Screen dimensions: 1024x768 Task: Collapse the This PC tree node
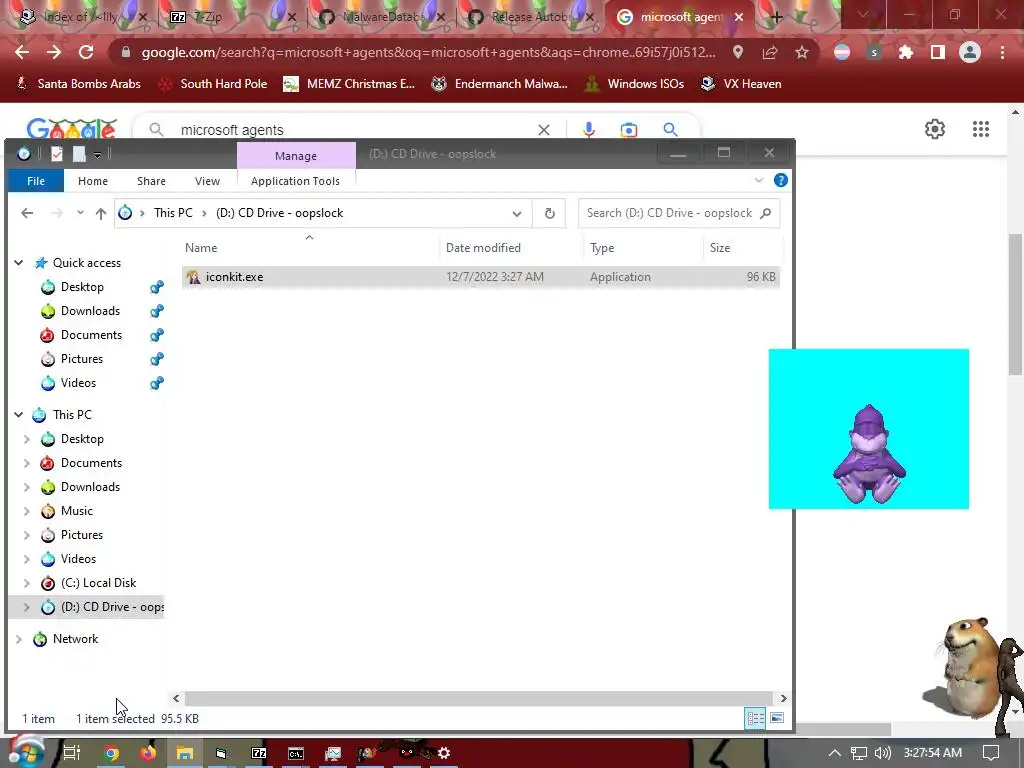tap(19, 415)
